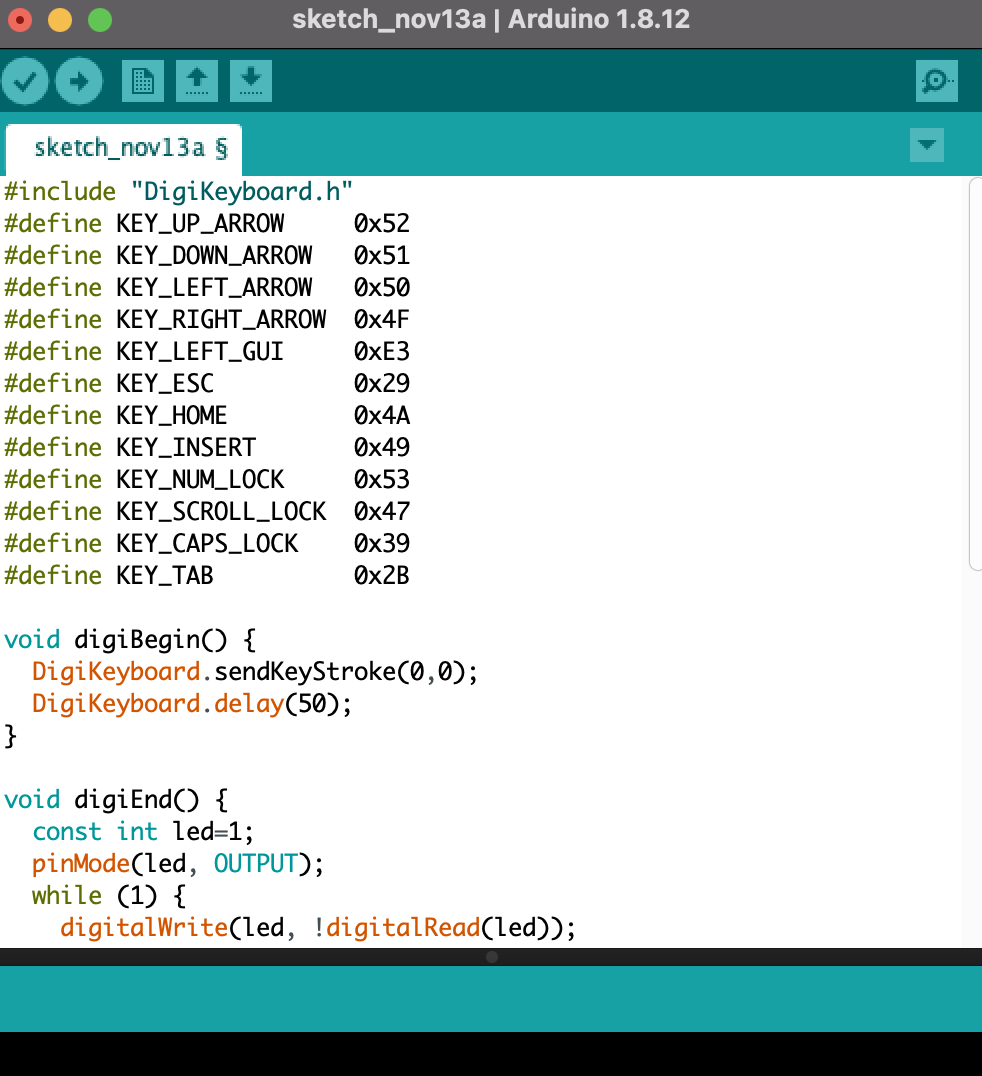
Task: Click the console divider handle dot
Action: point(492,957)
